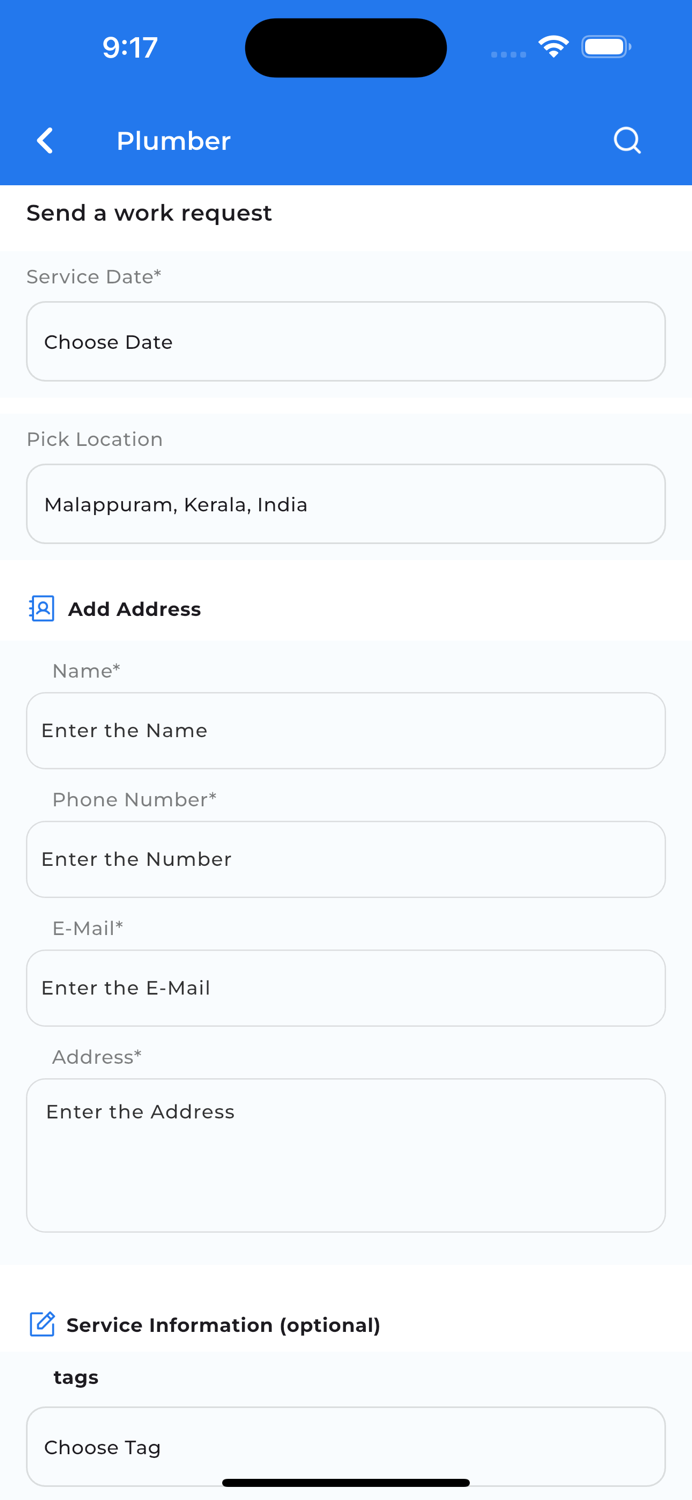This screenshot has height=1500, width=692.
Task: Open the Pick Location field showing Malappuram
Action: coord(346,503)
